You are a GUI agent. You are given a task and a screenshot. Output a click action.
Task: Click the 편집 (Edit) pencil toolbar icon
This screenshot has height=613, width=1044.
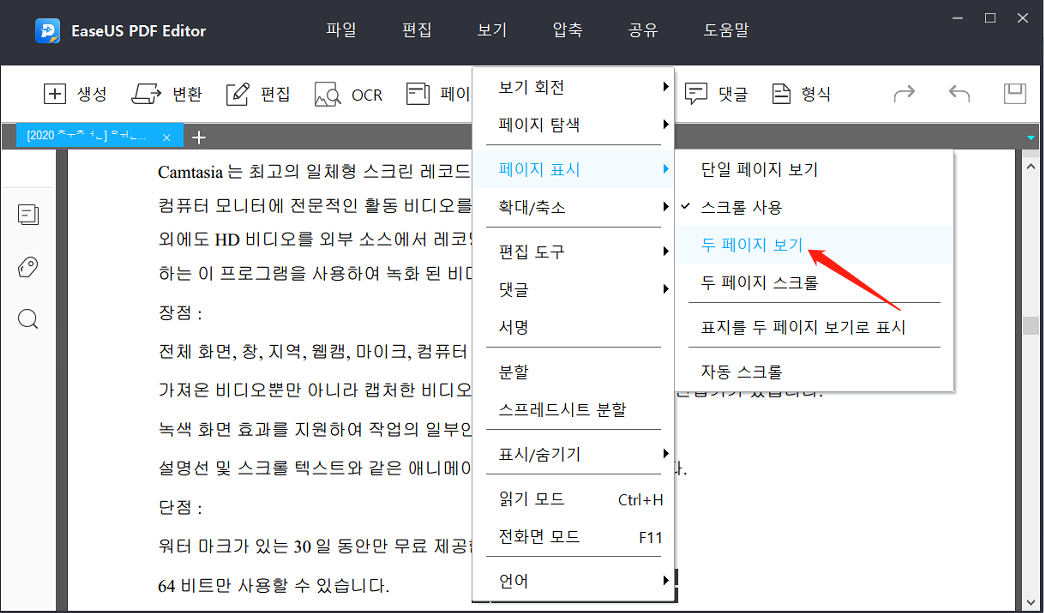[x=237, y=95]
